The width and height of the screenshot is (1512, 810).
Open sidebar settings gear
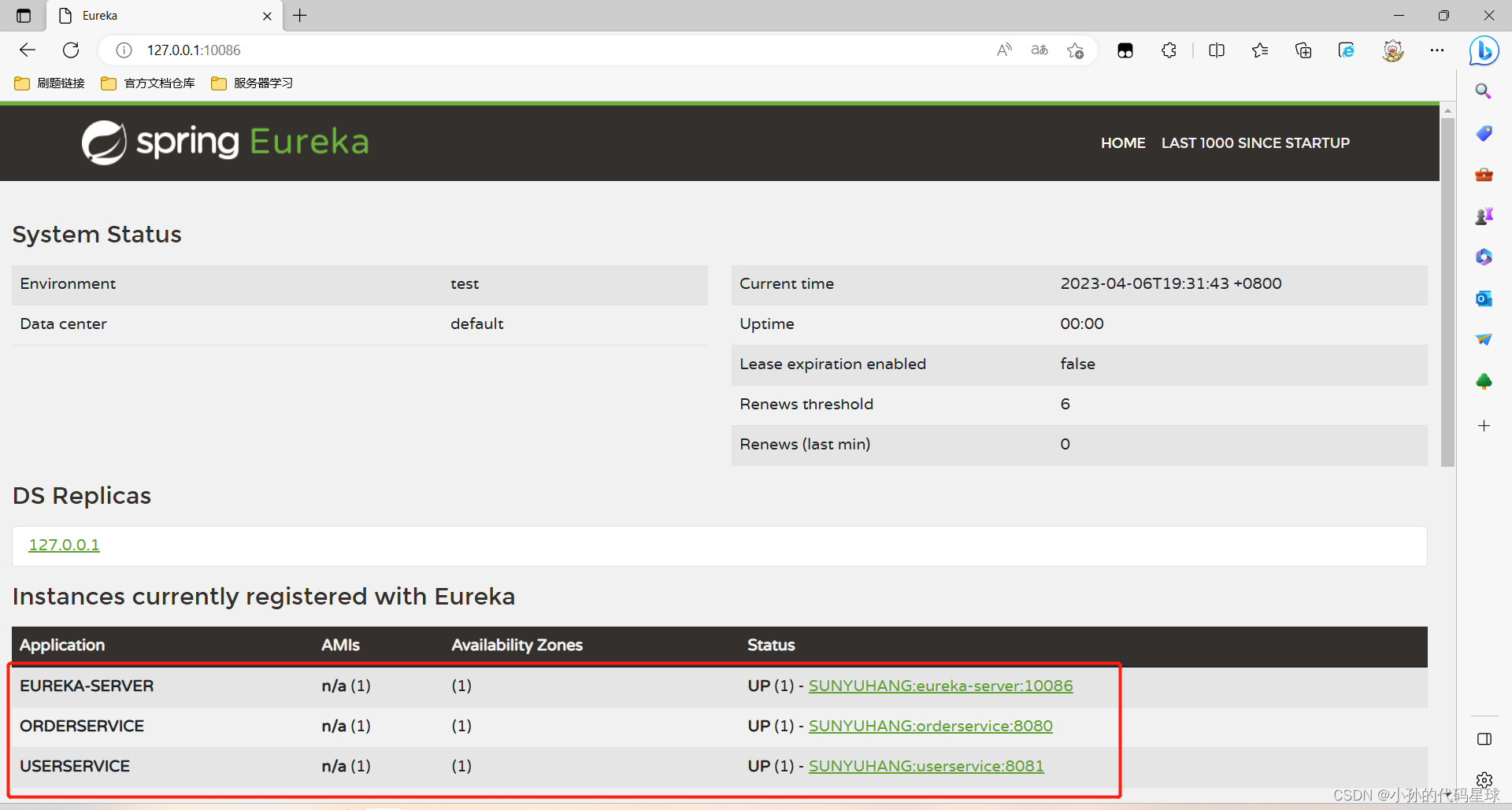point(1484,780)
